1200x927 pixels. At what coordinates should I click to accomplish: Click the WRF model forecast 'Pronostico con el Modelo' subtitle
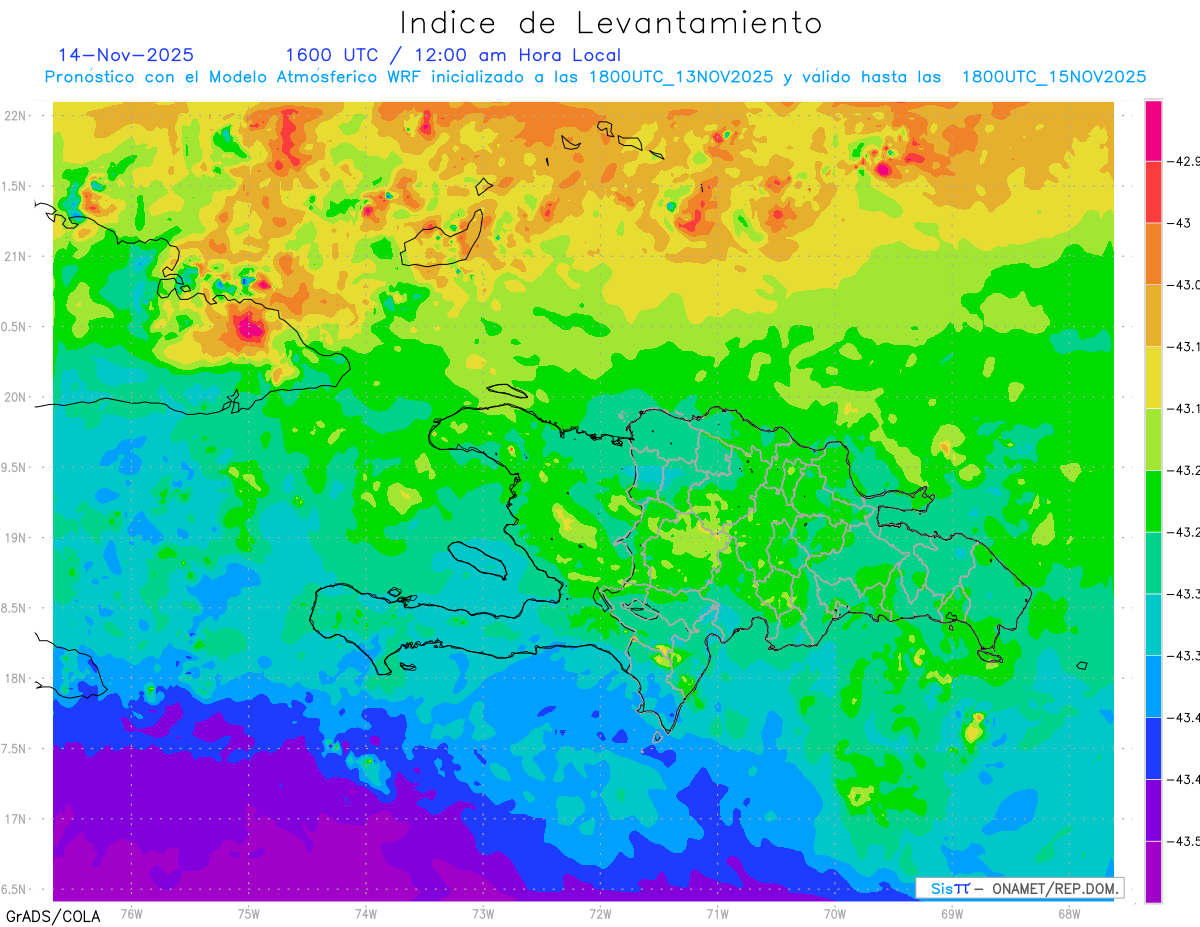click(595, 77)
